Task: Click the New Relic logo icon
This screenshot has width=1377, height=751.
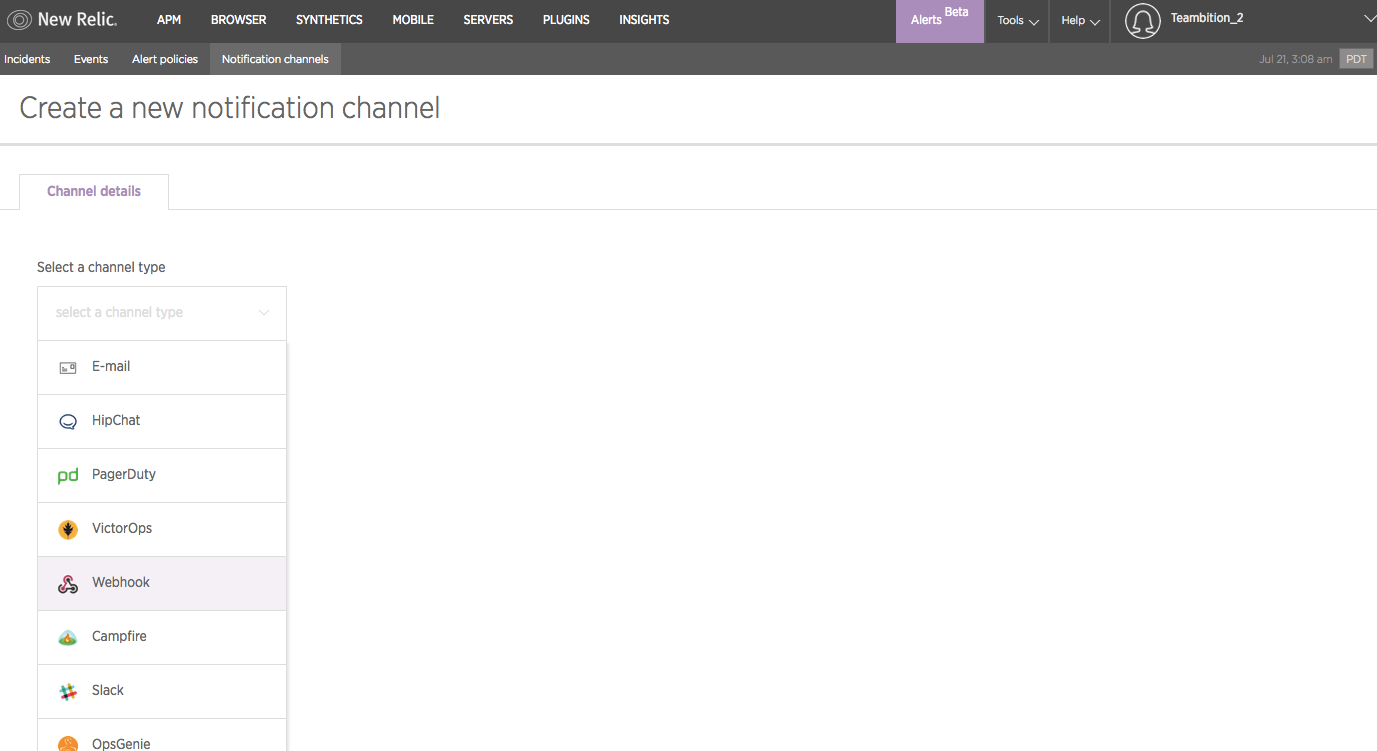Action: (x=19, y=20)
